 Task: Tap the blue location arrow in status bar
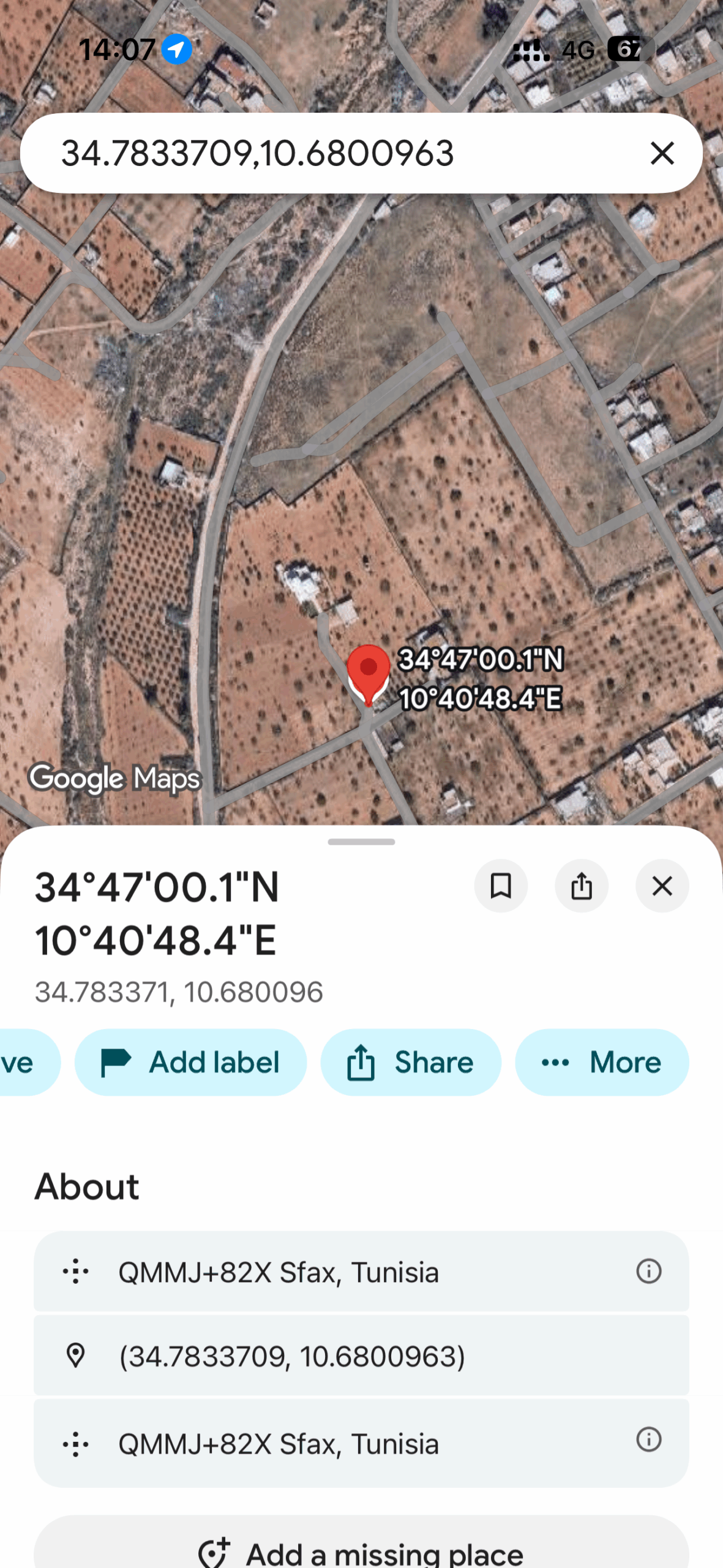tap(176, 49)
